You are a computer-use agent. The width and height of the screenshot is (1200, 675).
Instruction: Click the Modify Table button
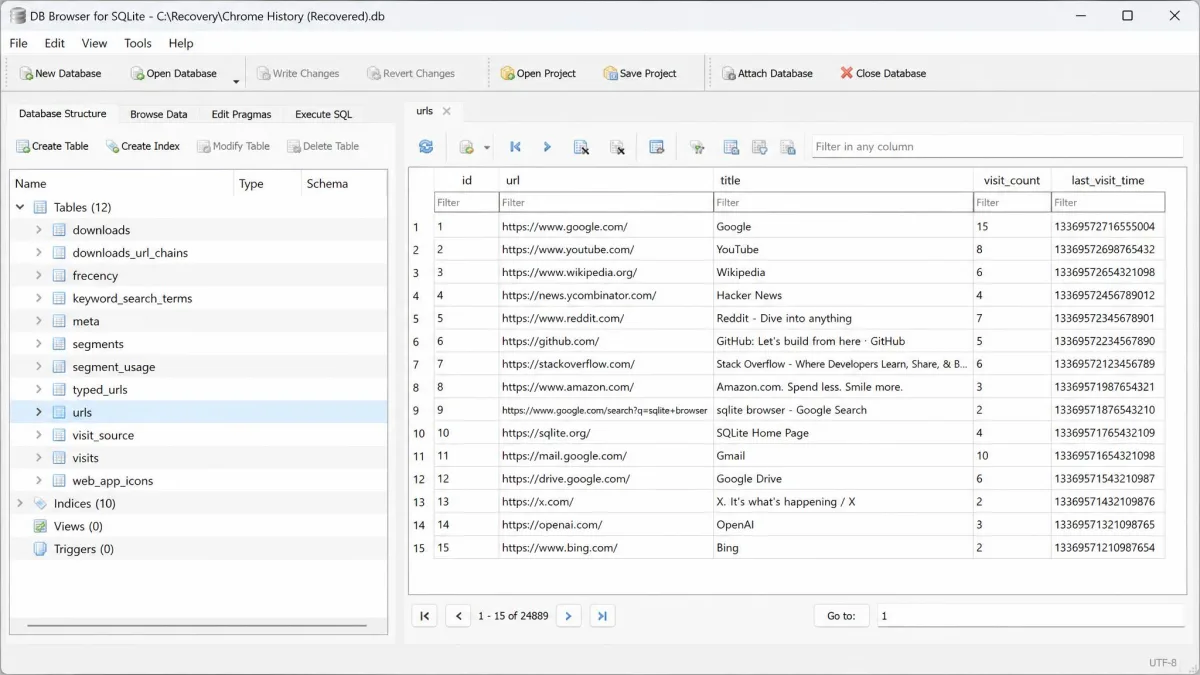pos(233,146)
